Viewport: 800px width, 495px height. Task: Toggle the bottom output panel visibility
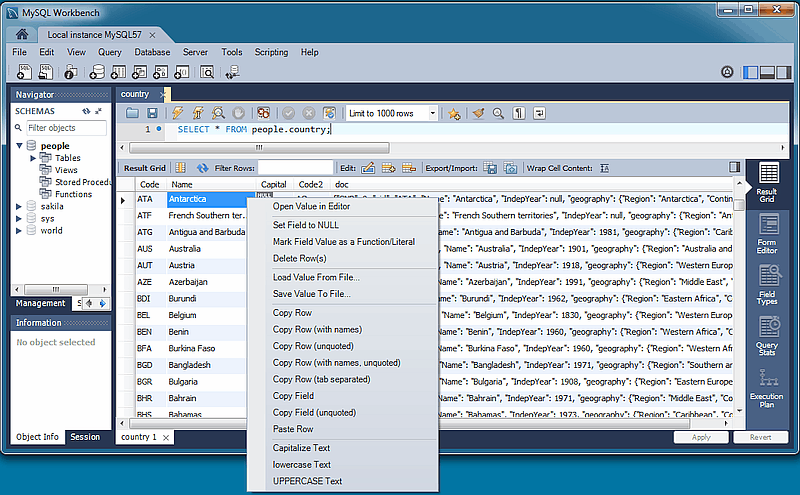[x=767, y=72]
